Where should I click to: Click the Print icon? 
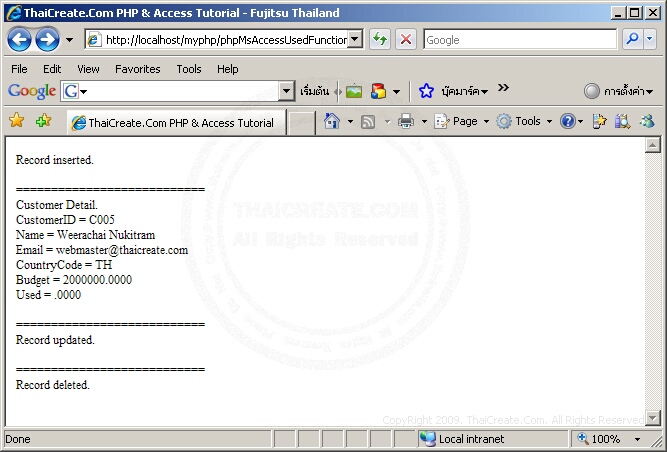[x=406, y=122]
